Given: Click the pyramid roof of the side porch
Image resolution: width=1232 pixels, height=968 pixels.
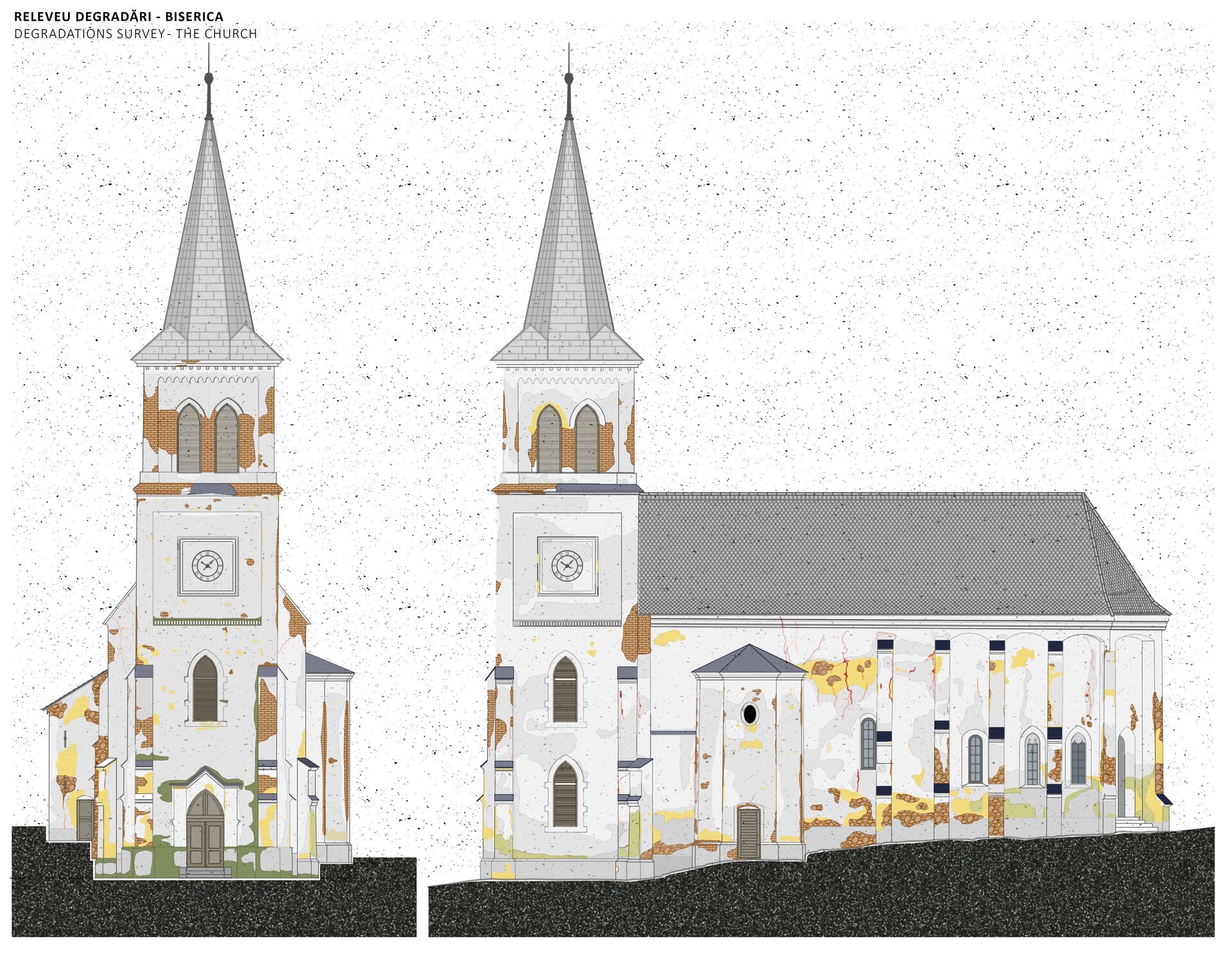Looking at the screenshot, I should tap(749, 661).
